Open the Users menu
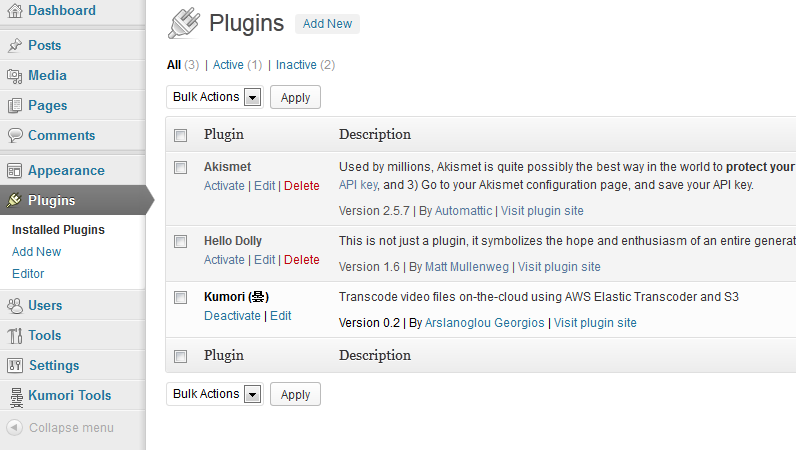The width and height of the screenshot is (796, 450). click(45, 305)
